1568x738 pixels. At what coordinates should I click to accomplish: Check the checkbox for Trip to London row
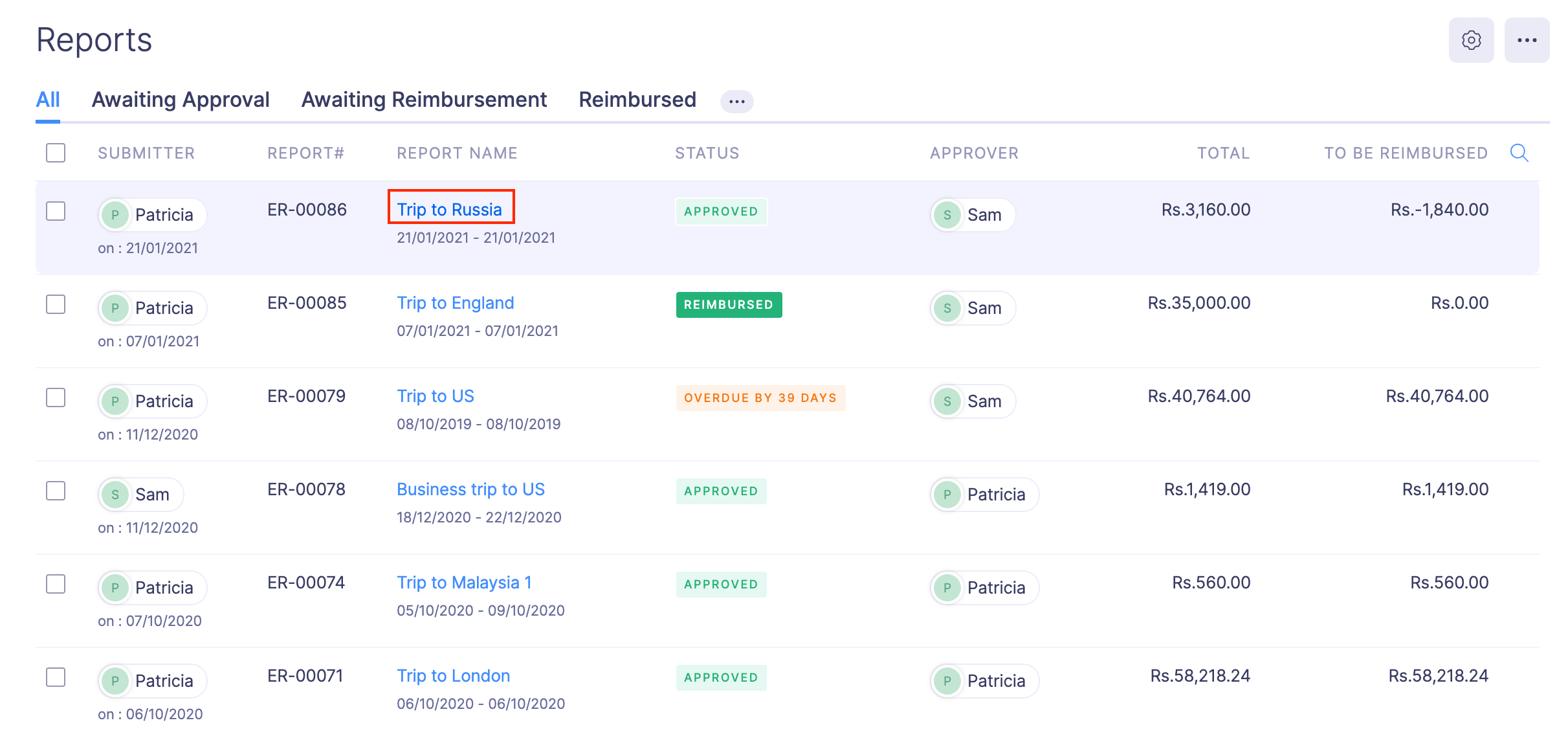pyautogui.click(x=55, y=676)
